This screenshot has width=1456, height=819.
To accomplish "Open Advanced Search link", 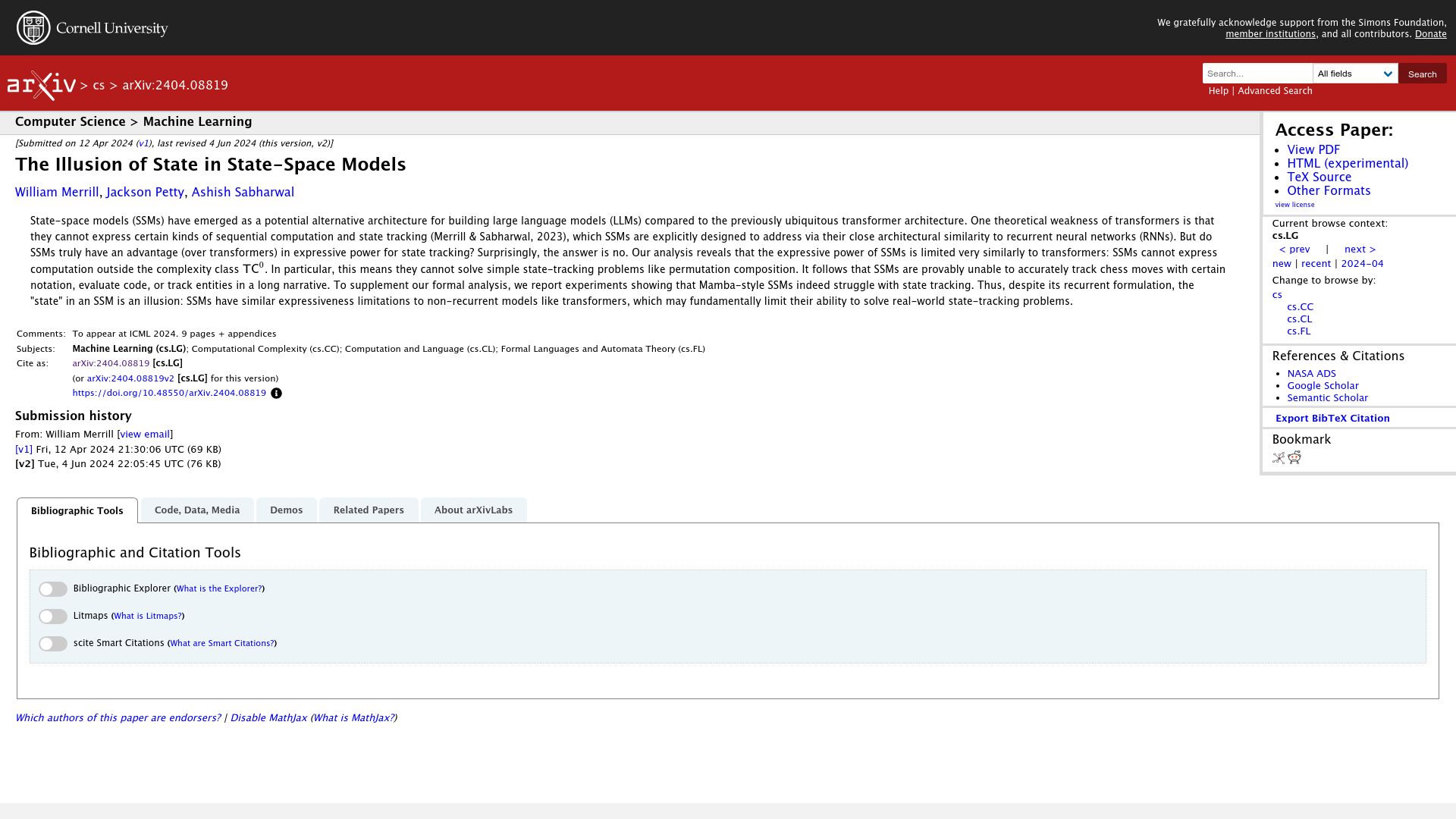I will click(x=1275, y=91).
